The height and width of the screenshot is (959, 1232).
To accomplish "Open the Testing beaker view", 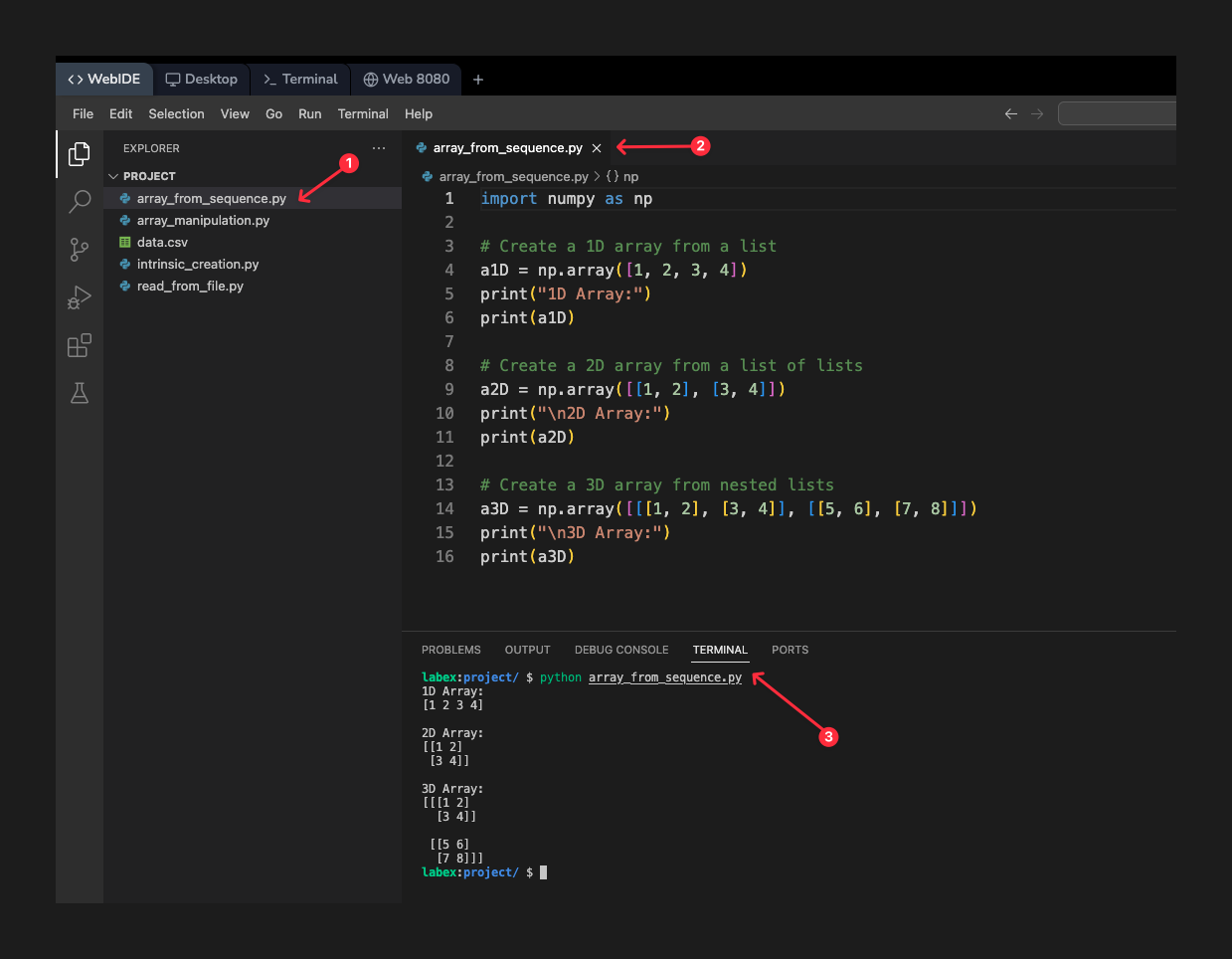I will tap(79, 393).
